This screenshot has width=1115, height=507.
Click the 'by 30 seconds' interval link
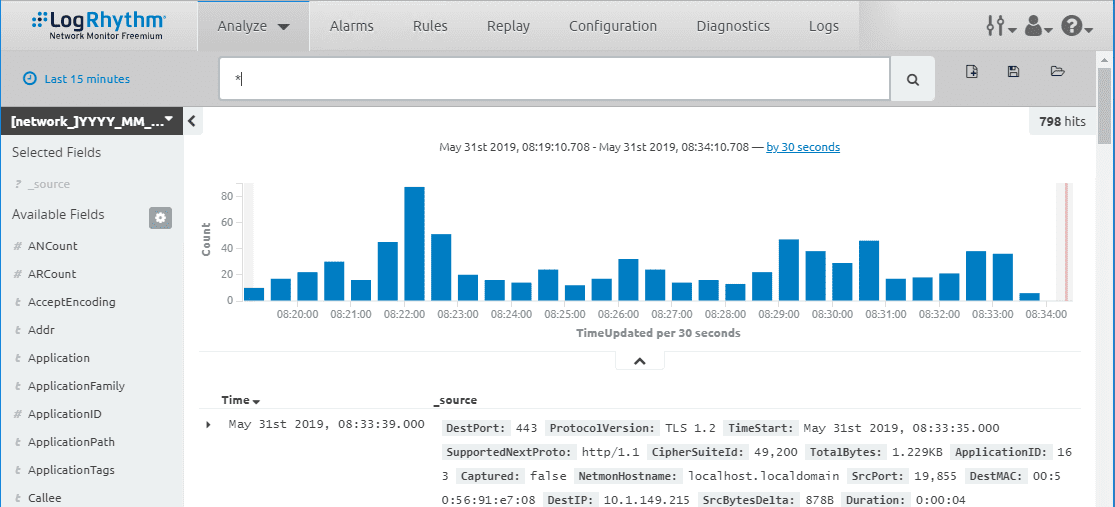coord(803,147)
